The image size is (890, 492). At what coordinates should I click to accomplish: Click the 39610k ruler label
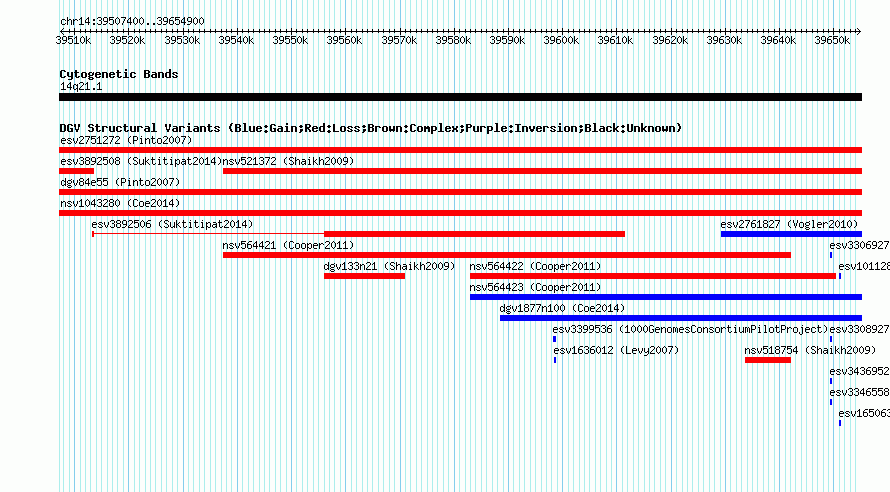click(x=615, y=40)
